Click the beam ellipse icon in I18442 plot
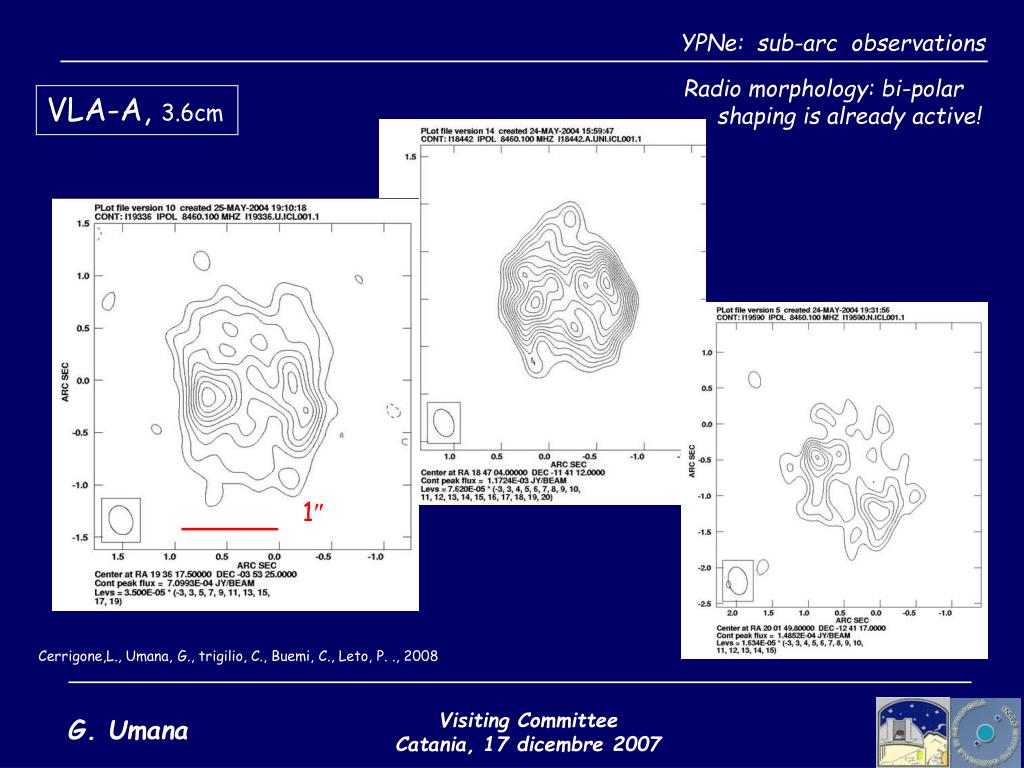 pyautogui.click(x=443, y=423)
